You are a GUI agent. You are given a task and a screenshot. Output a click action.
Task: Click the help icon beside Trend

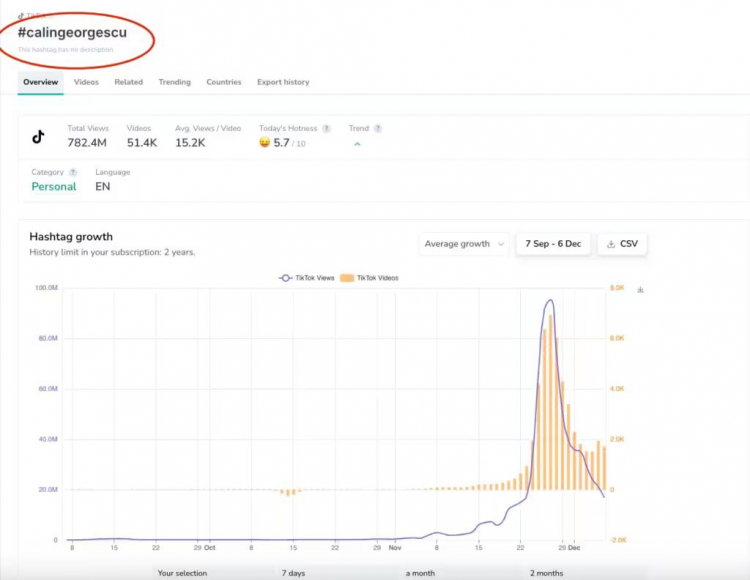pyautogui.click(x=378, y=129)
